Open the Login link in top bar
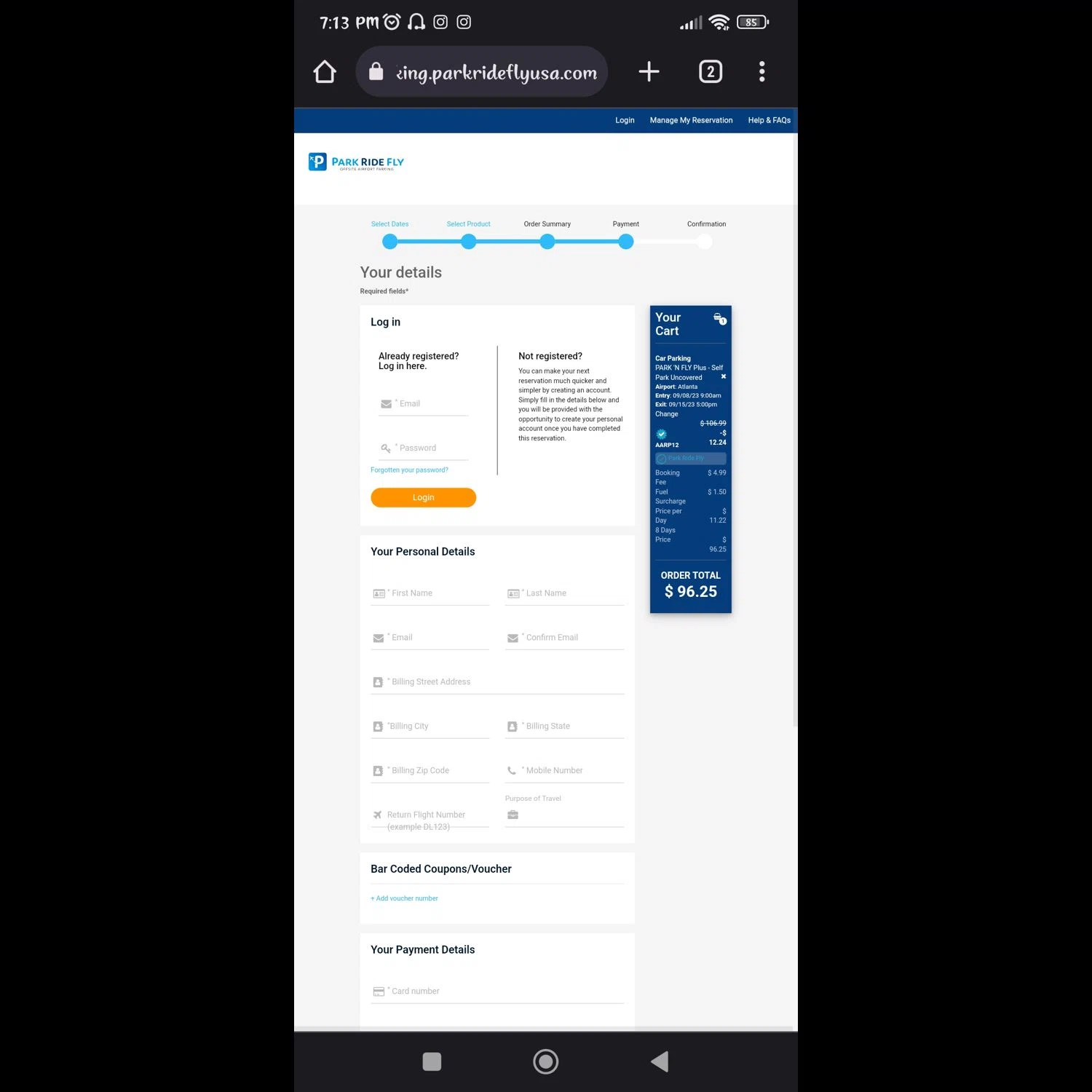The width and height of the screenshot is (1092, 1092). pos(625,120)
